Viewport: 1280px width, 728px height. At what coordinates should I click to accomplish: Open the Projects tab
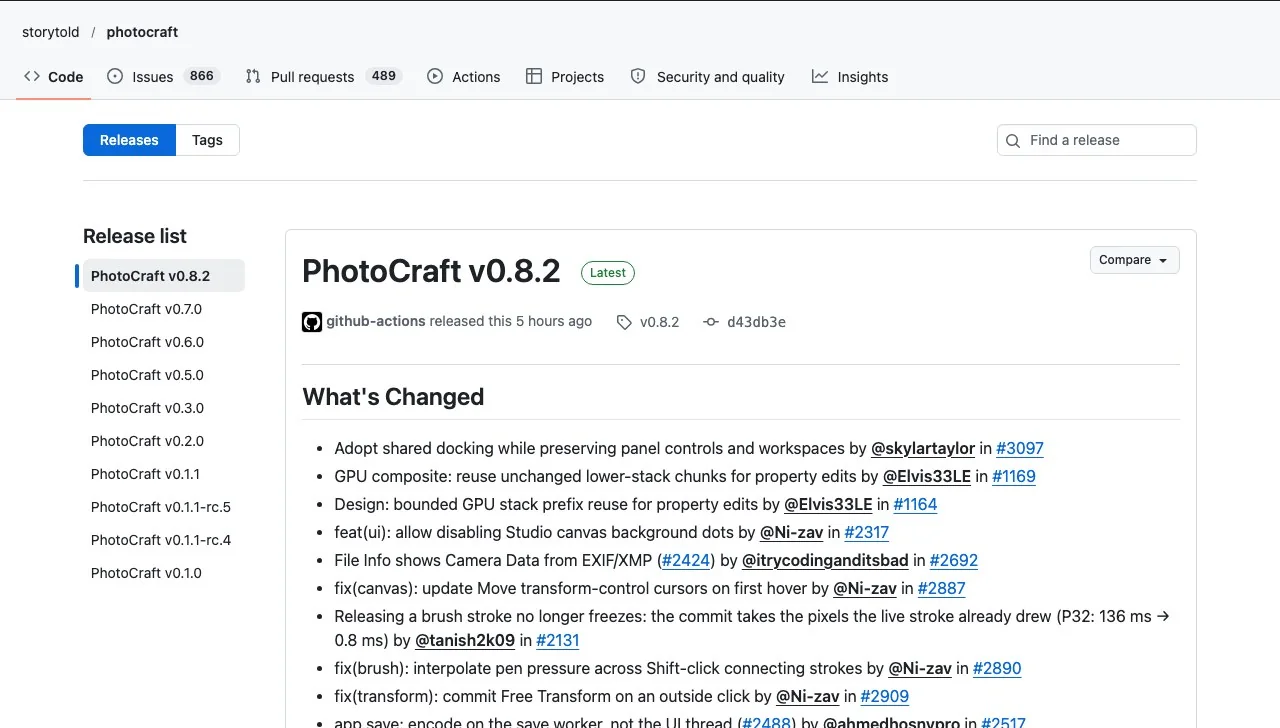point(565,77)
